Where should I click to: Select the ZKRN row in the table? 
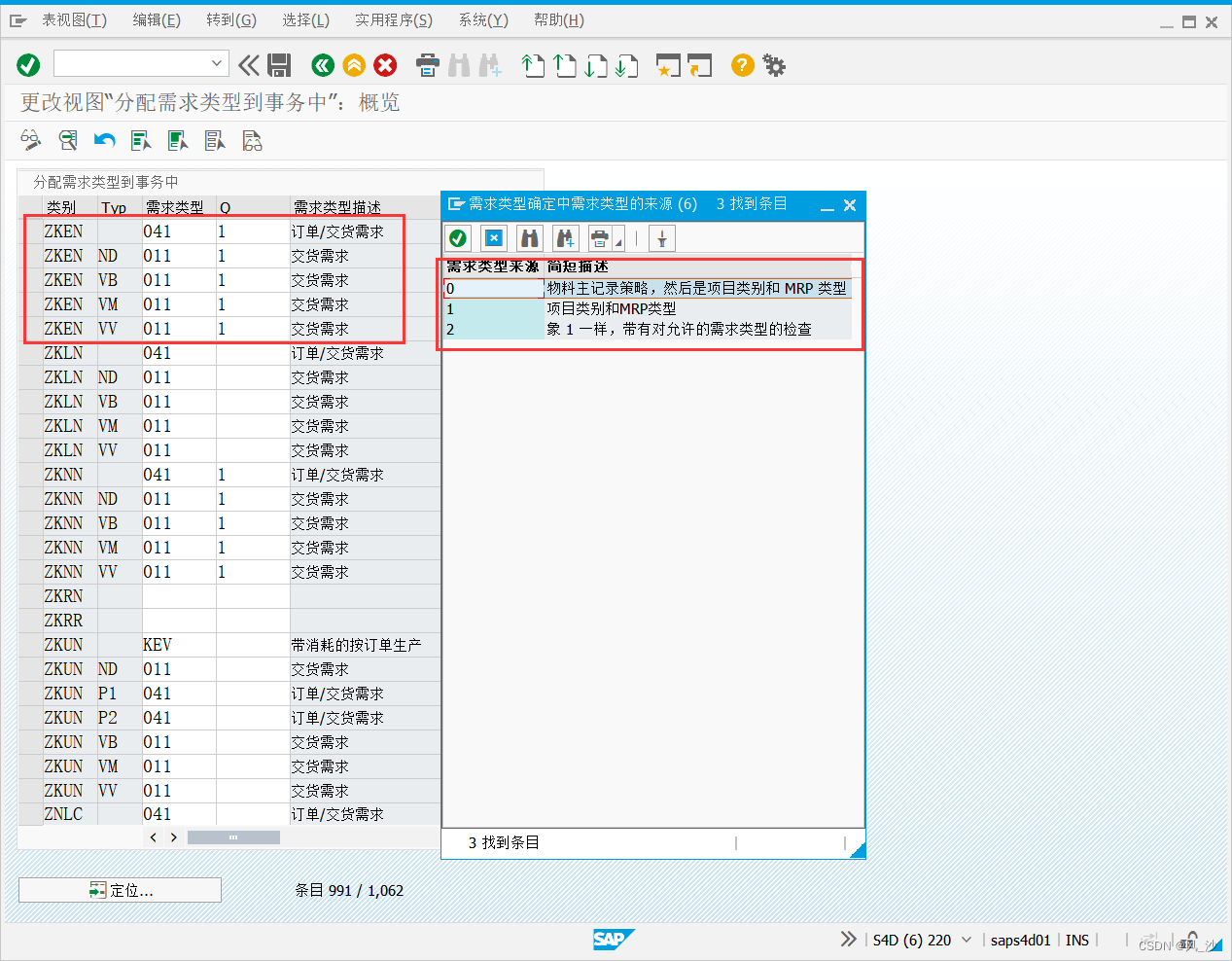coord(61,595)
